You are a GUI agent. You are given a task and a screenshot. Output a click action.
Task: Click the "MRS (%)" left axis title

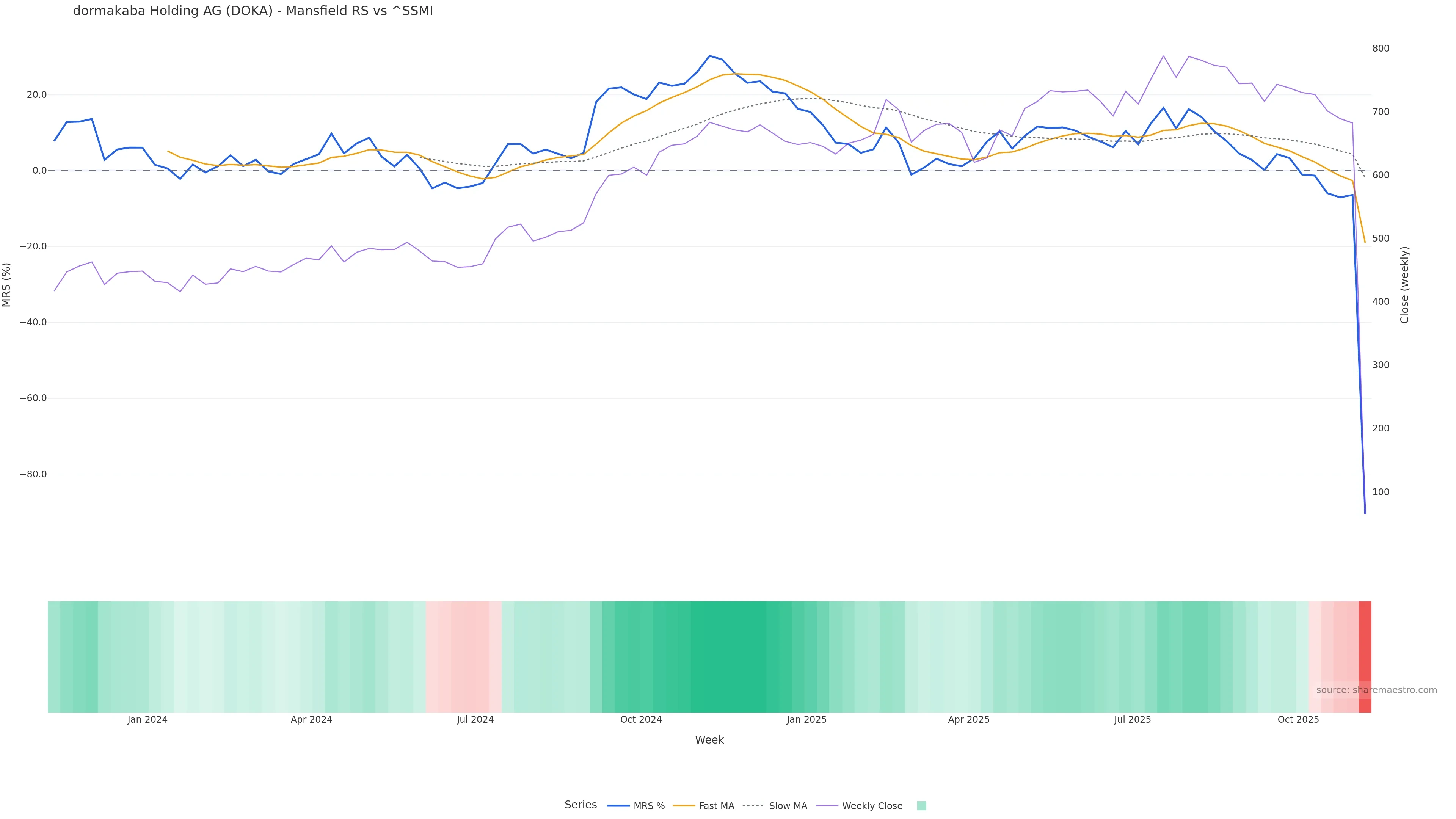click(x=7, y=285)
